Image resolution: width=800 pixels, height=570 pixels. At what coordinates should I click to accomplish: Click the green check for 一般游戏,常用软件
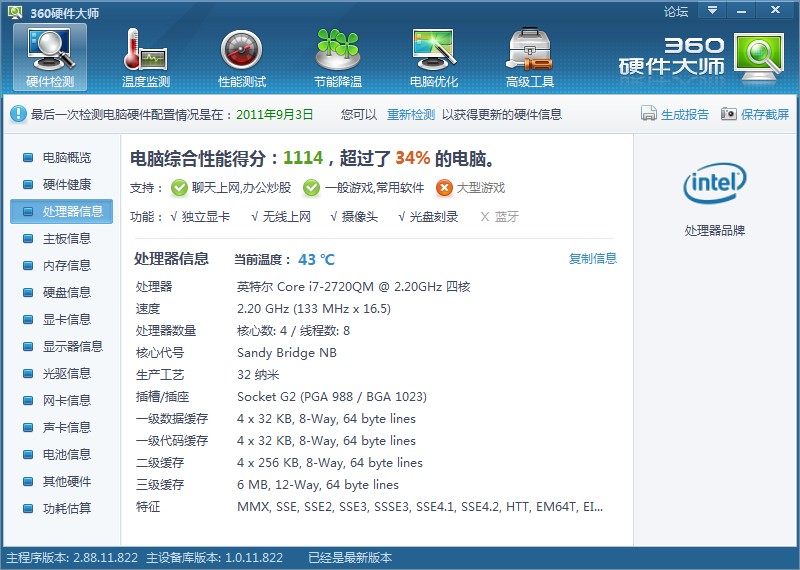click(311, 188)
